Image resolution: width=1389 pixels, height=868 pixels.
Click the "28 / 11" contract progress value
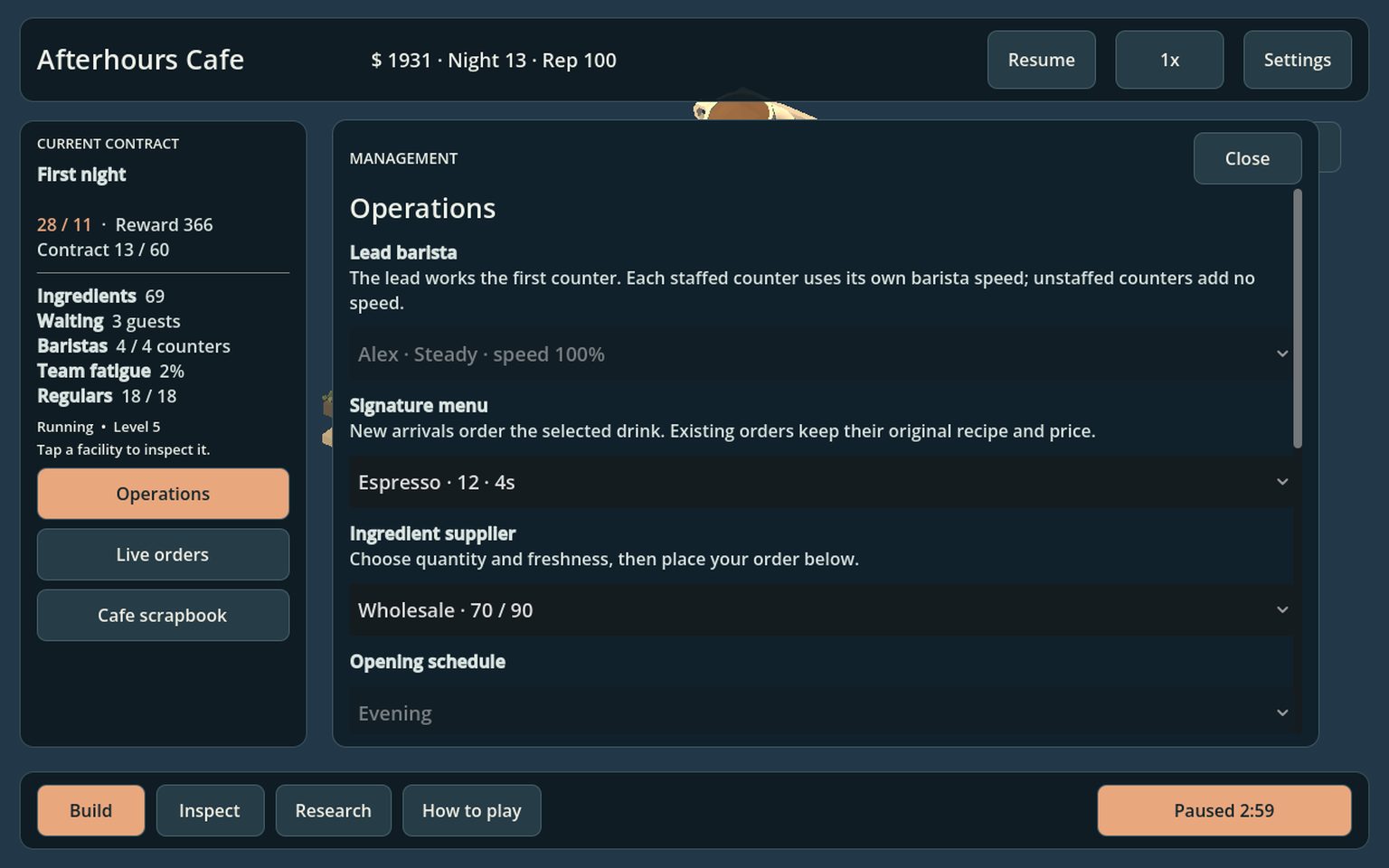(64, 224)
